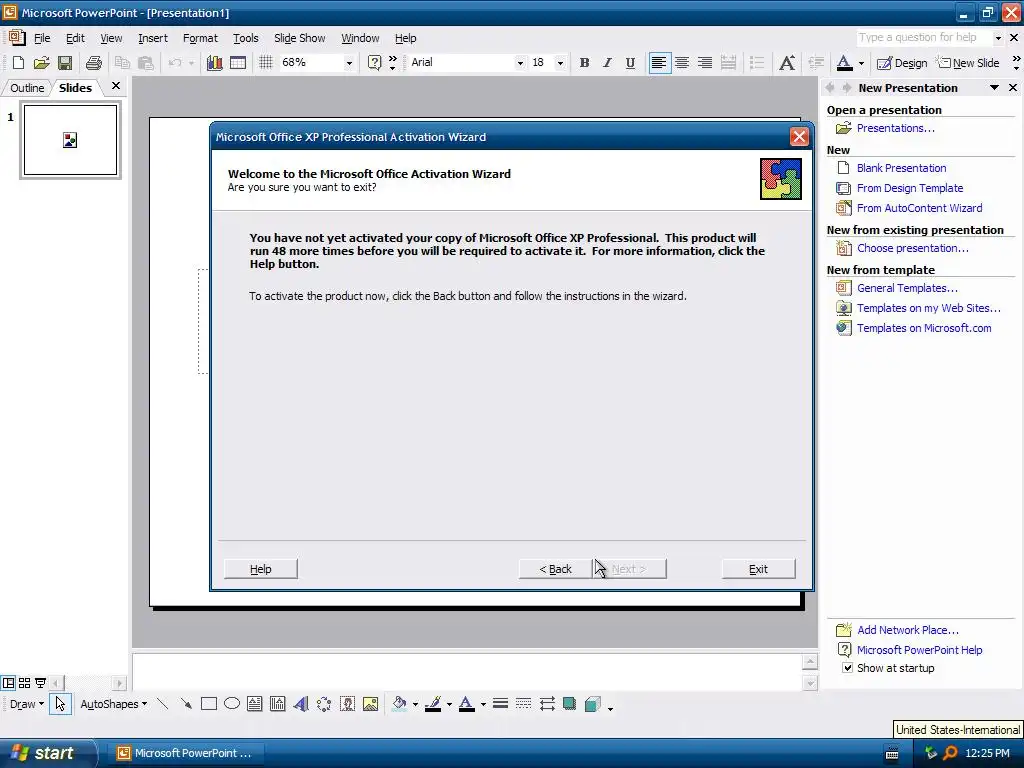The image size is (1024, 768).
Task: Open the font size 18 dropdown
Action: 560,63
